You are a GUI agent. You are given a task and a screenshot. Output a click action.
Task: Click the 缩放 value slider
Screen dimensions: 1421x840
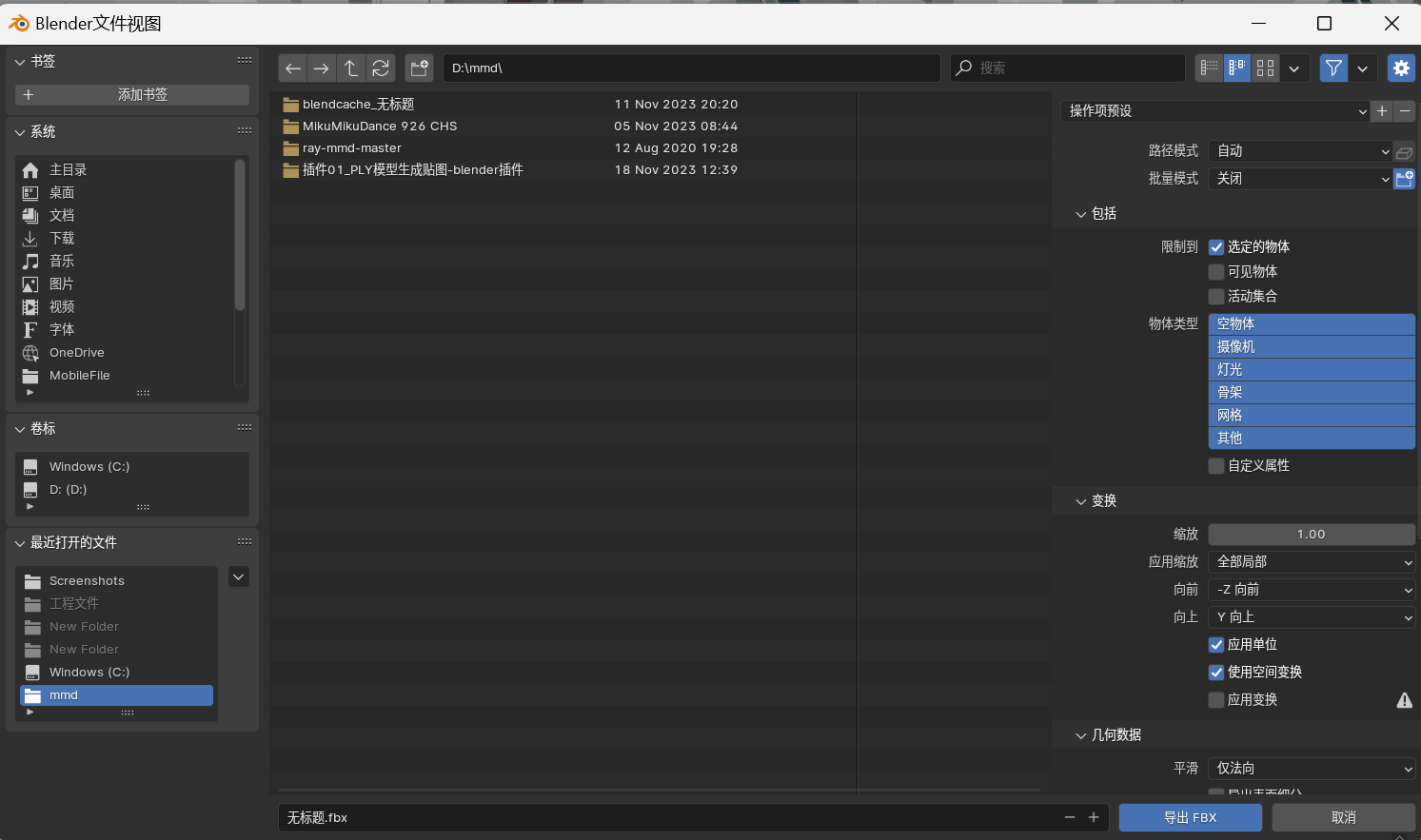click(x=1312, y=535)
